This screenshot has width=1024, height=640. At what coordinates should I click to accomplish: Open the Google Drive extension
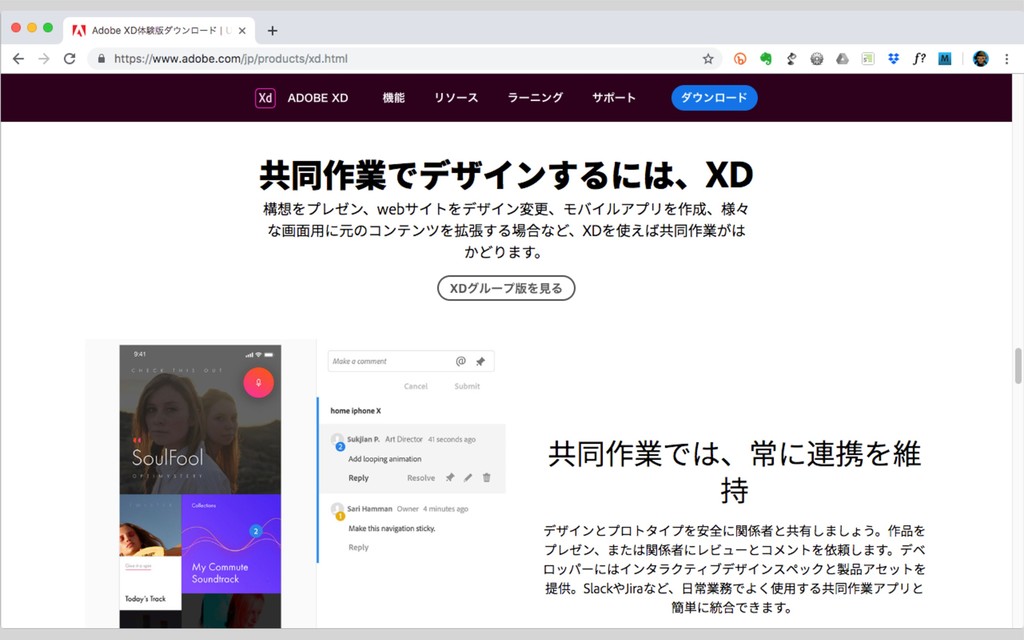(842, 59)
